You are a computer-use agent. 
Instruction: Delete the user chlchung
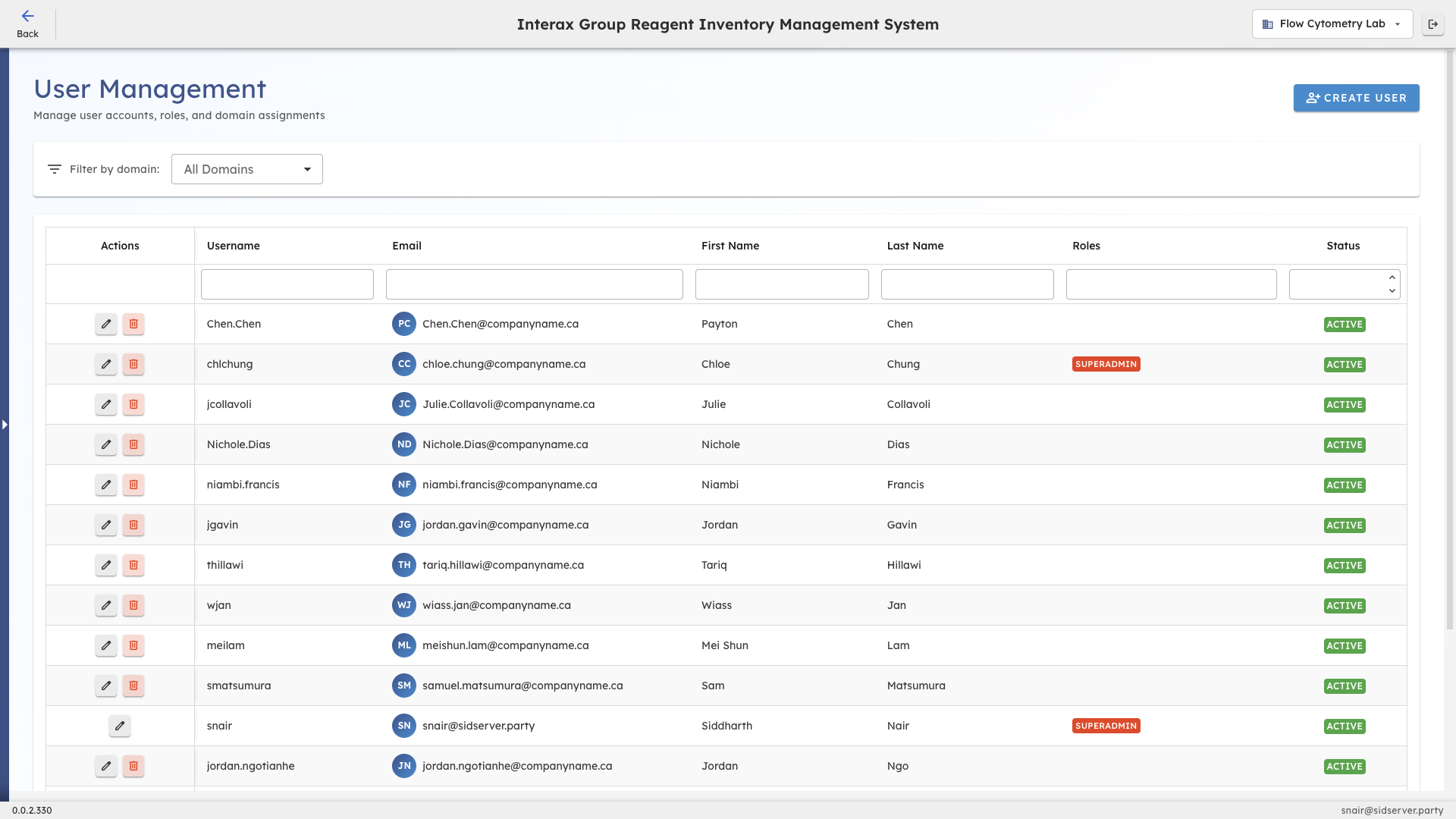pos(133,364)
